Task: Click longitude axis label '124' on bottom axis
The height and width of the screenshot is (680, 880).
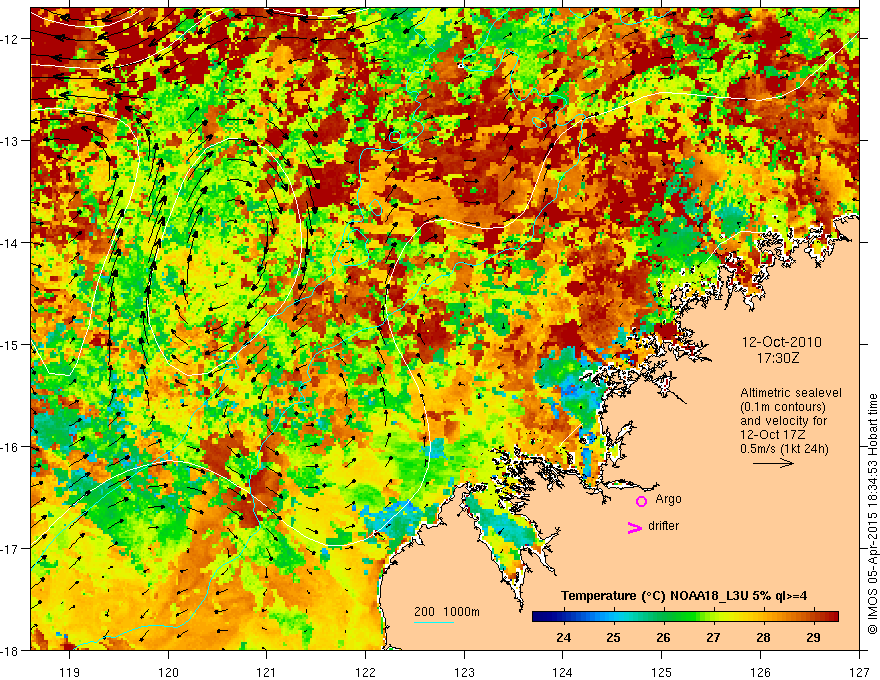Action: [x=563, y=672]
